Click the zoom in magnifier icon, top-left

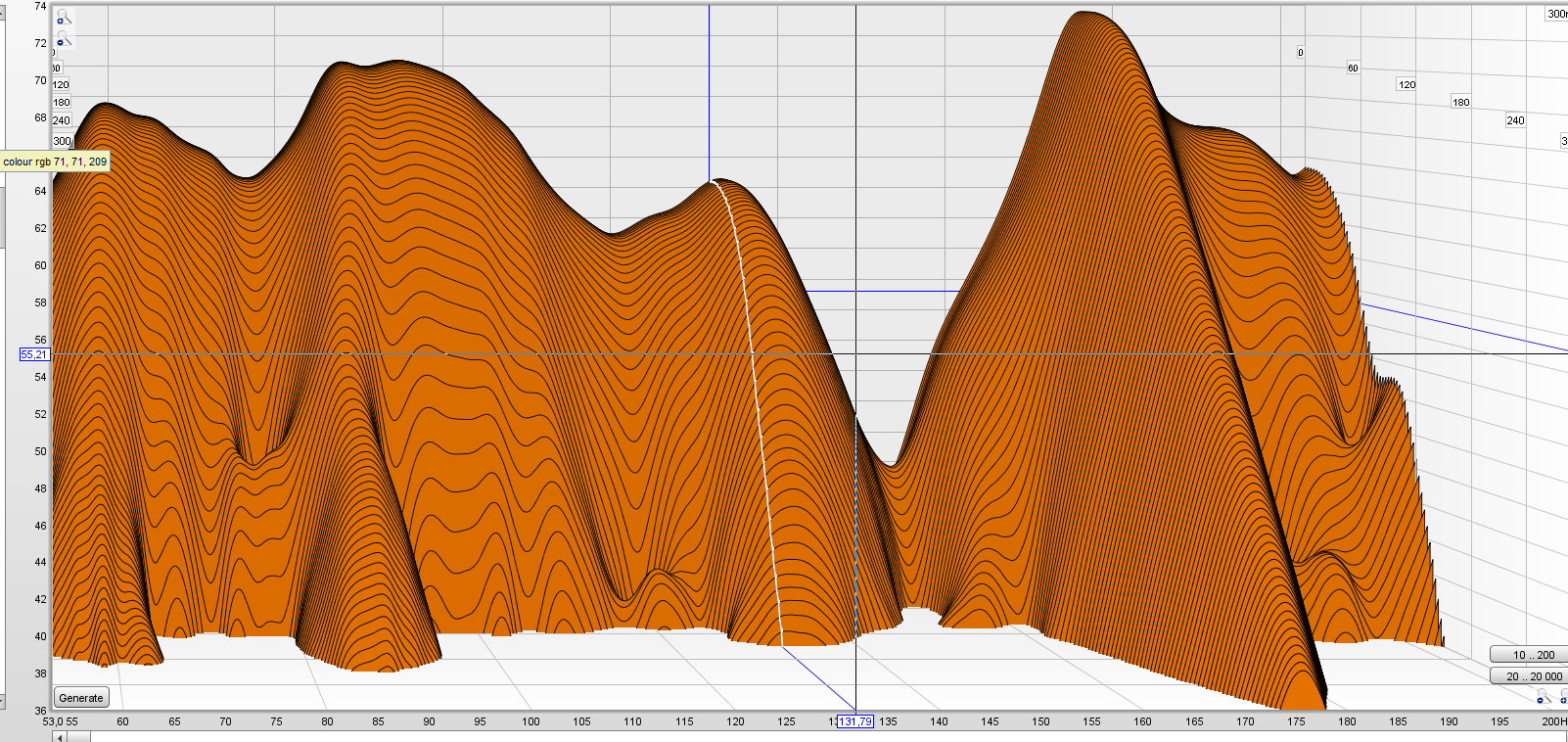click(x=63, y=18)
